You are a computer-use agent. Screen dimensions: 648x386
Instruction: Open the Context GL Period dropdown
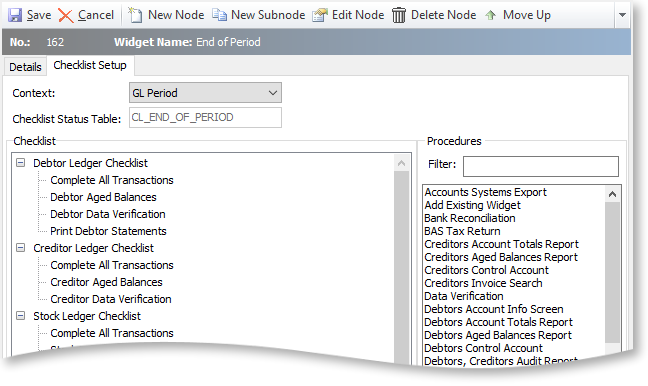pos(205,93)
